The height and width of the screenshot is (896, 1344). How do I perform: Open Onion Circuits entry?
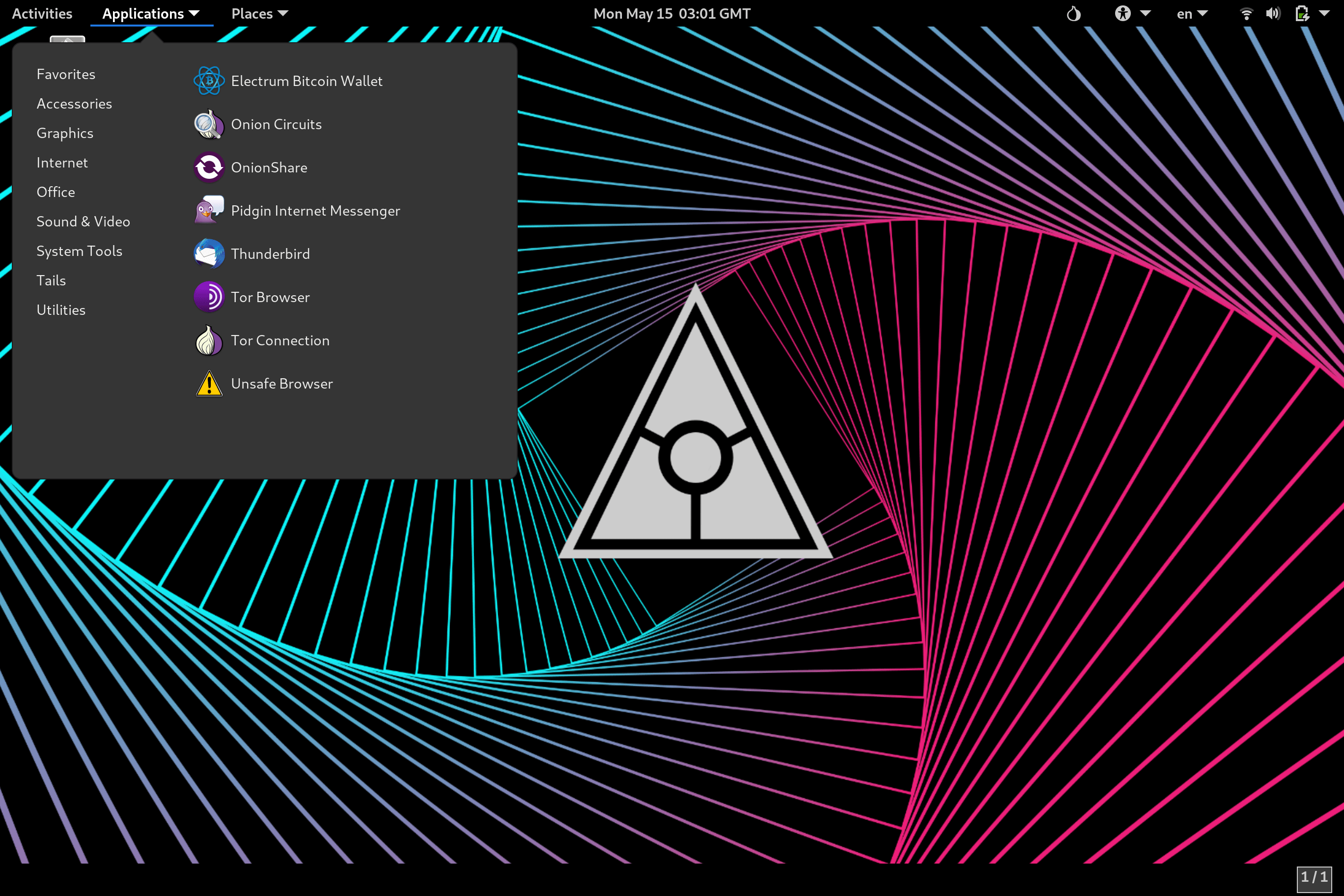coord(276,125)
